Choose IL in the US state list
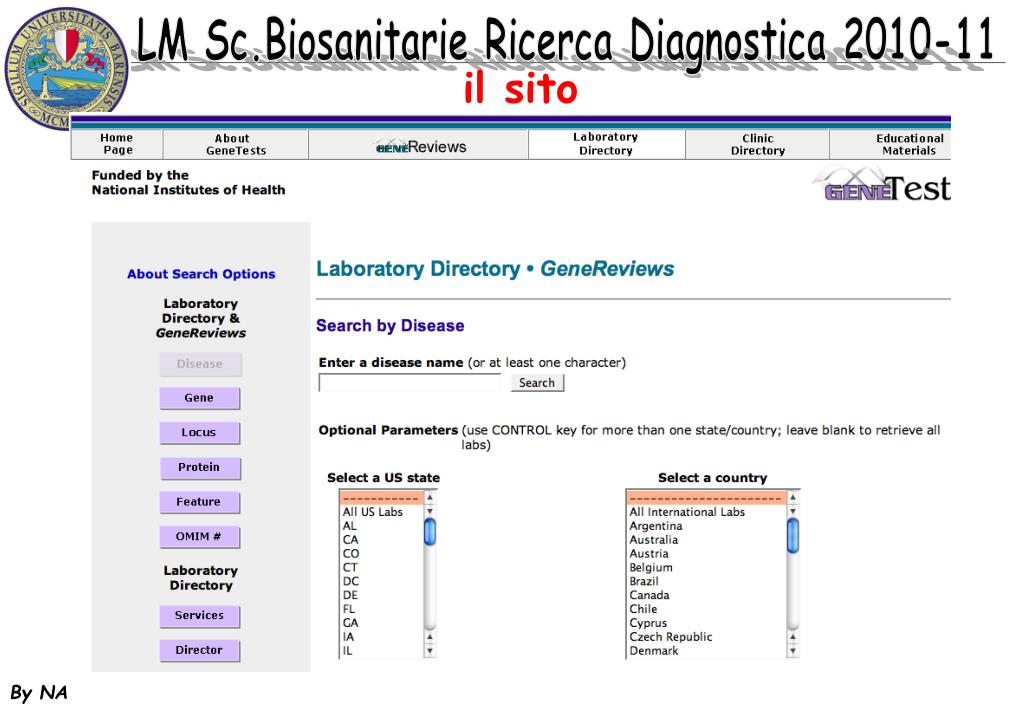The height and width of the screenshot is (708, 1023). [x=382, y=651]
